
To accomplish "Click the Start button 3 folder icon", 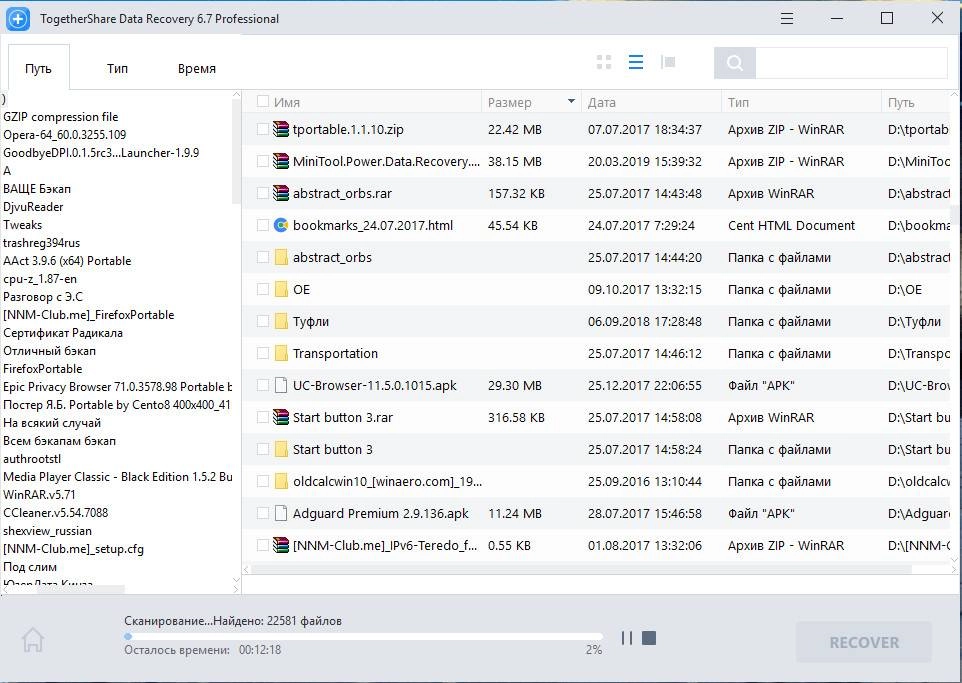I will click(x=281, y=449).
